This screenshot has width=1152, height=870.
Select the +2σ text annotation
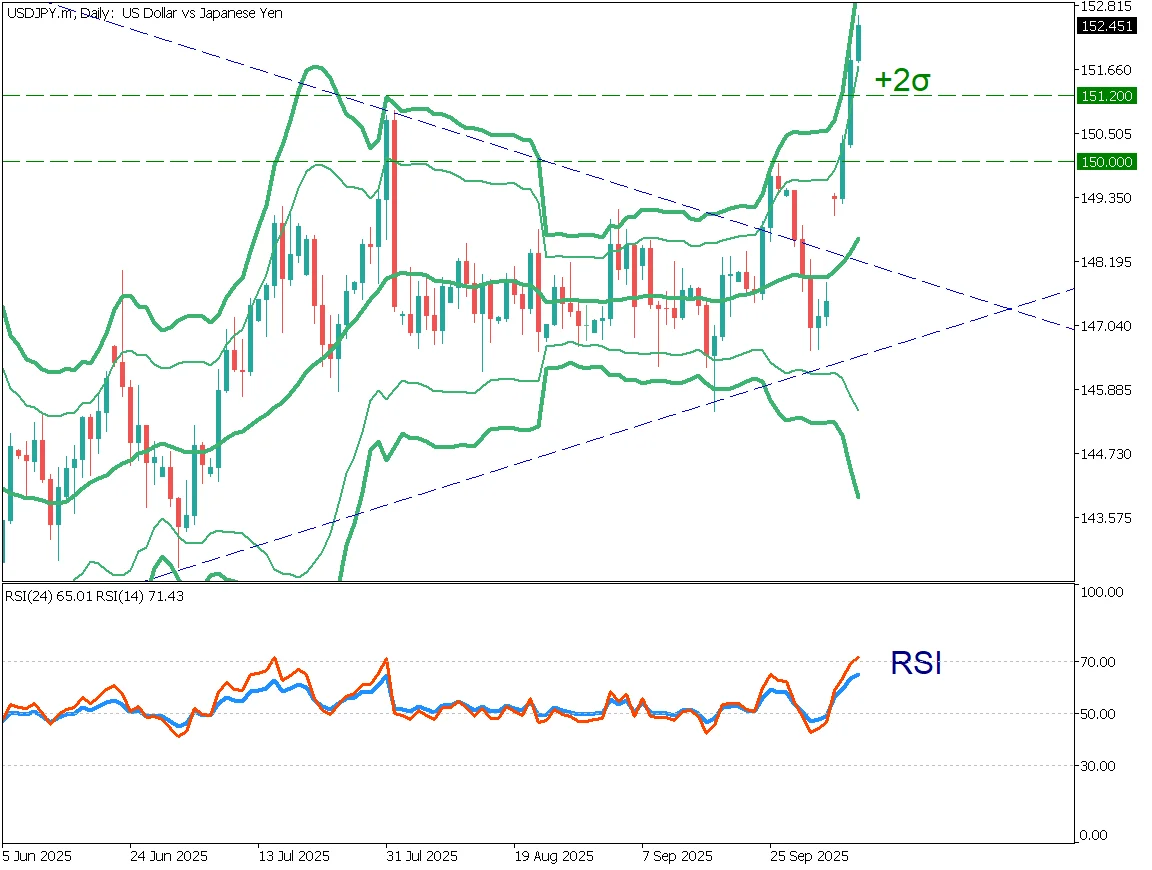[902, 81]
